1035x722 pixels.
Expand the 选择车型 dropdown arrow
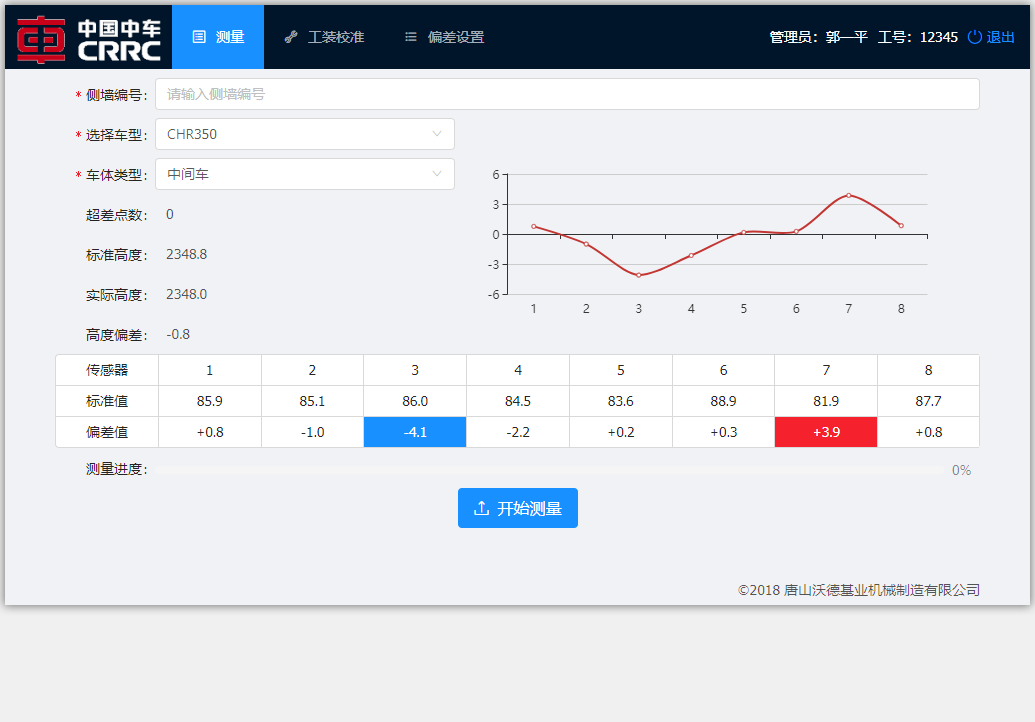coord(437,134)
